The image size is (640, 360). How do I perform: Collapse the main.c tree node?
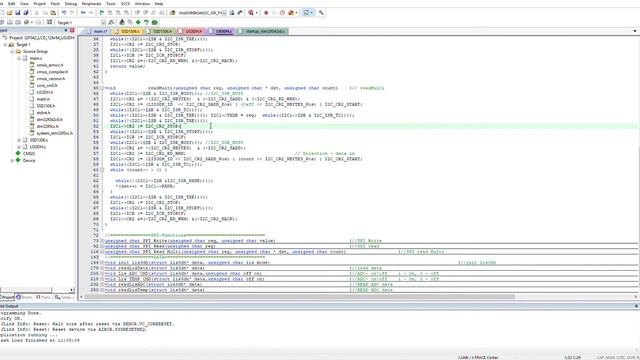click(19, 58)
